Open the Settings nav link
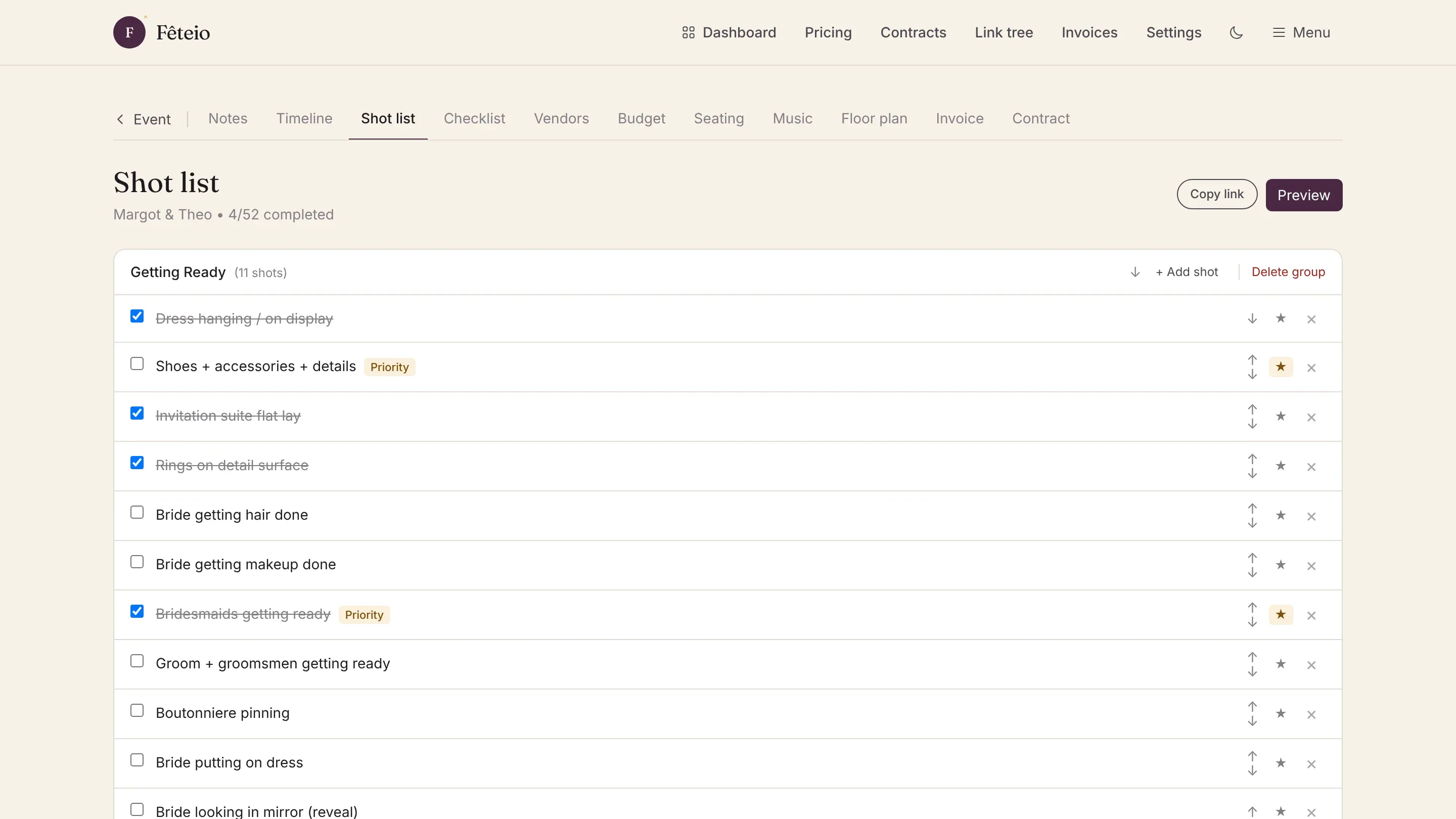The height and width of the screenshot is (819, 1456). [1173, 33]
